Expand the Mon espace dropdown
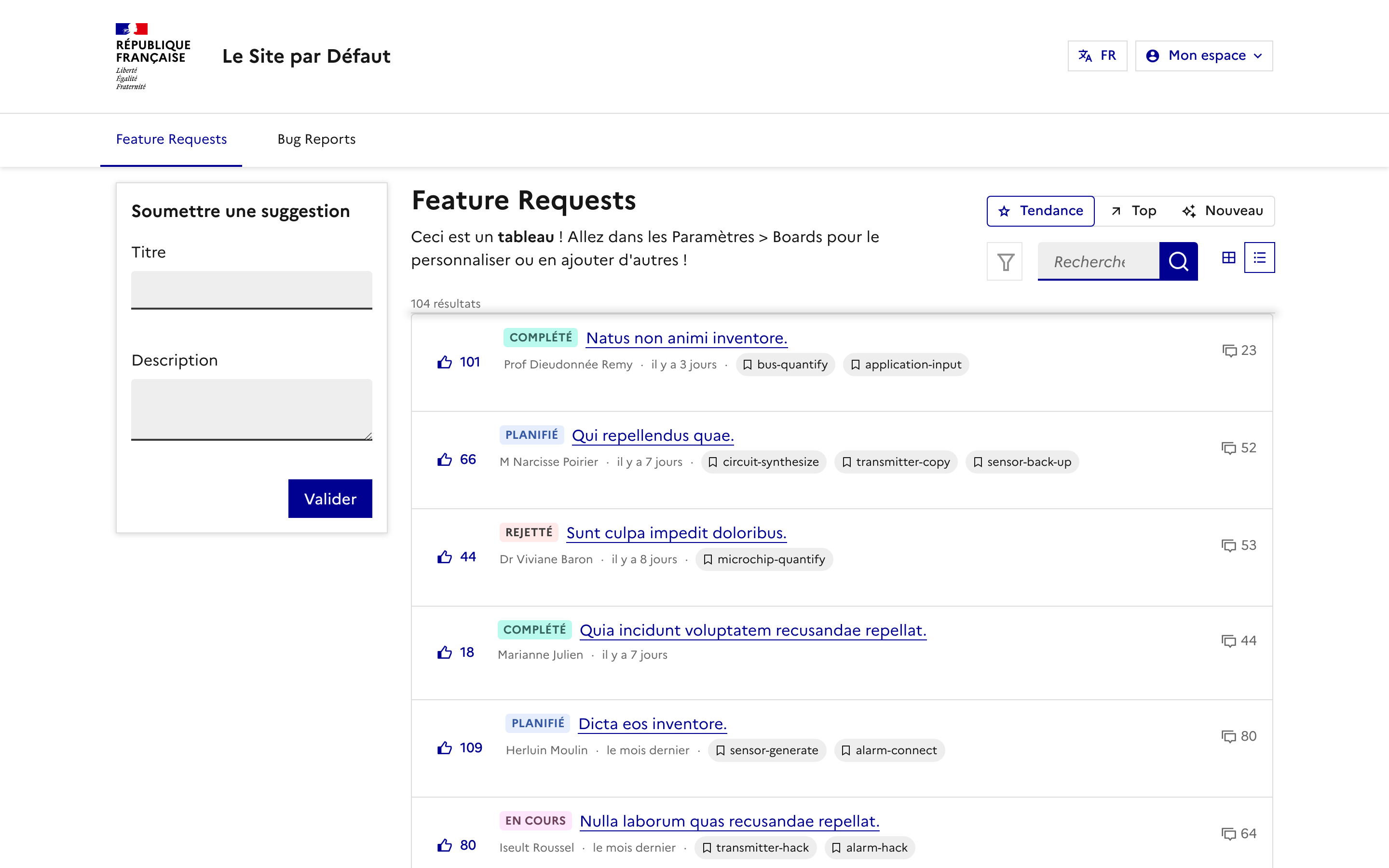Viewport: 1389px width, 868px height. [1204, 55]
